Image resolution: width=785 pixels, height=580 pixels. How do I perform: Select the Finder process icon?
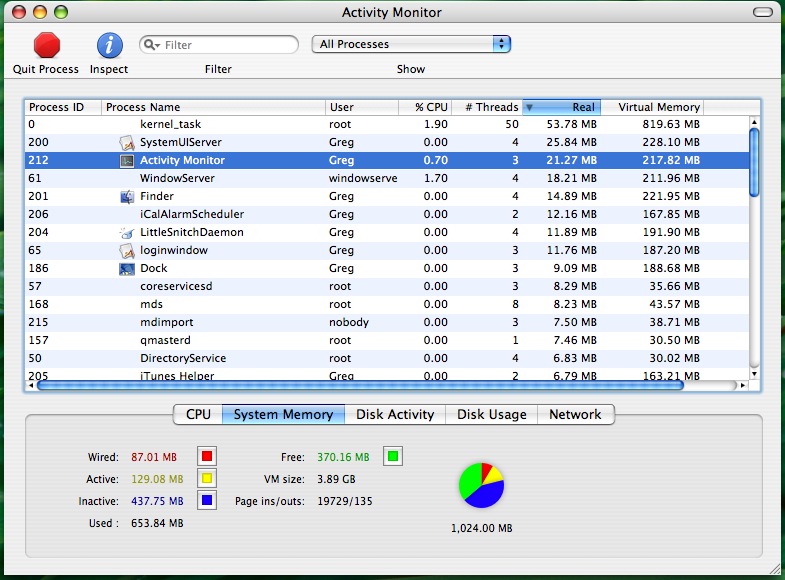click(127, 197)
